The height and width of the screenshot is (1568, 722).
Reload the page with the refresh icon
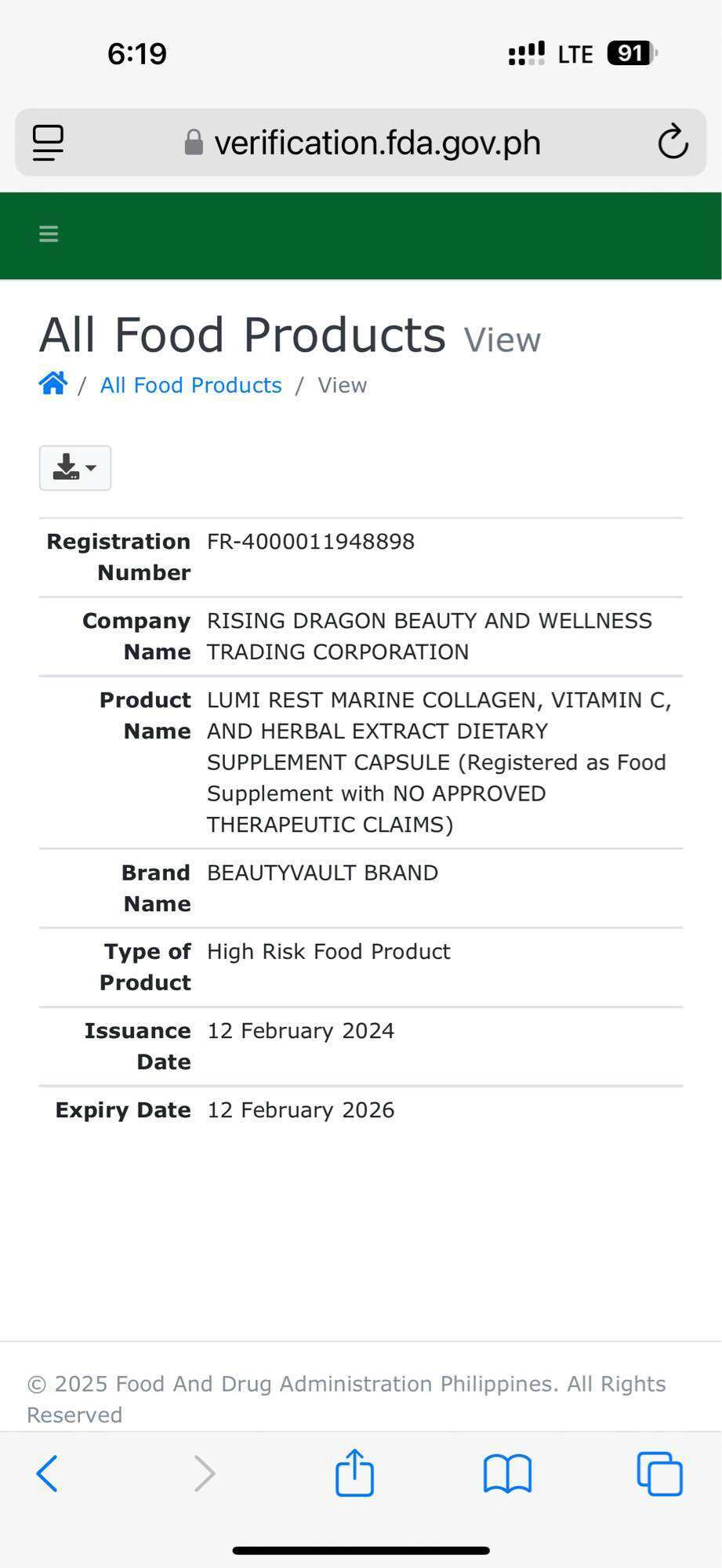click(x=673, y=142)
